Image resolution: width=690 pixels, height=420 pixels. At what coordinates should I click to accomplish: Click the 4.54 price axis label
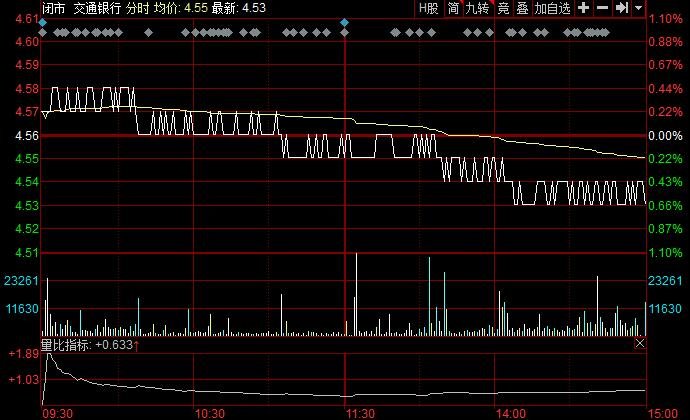click(27, 182)
